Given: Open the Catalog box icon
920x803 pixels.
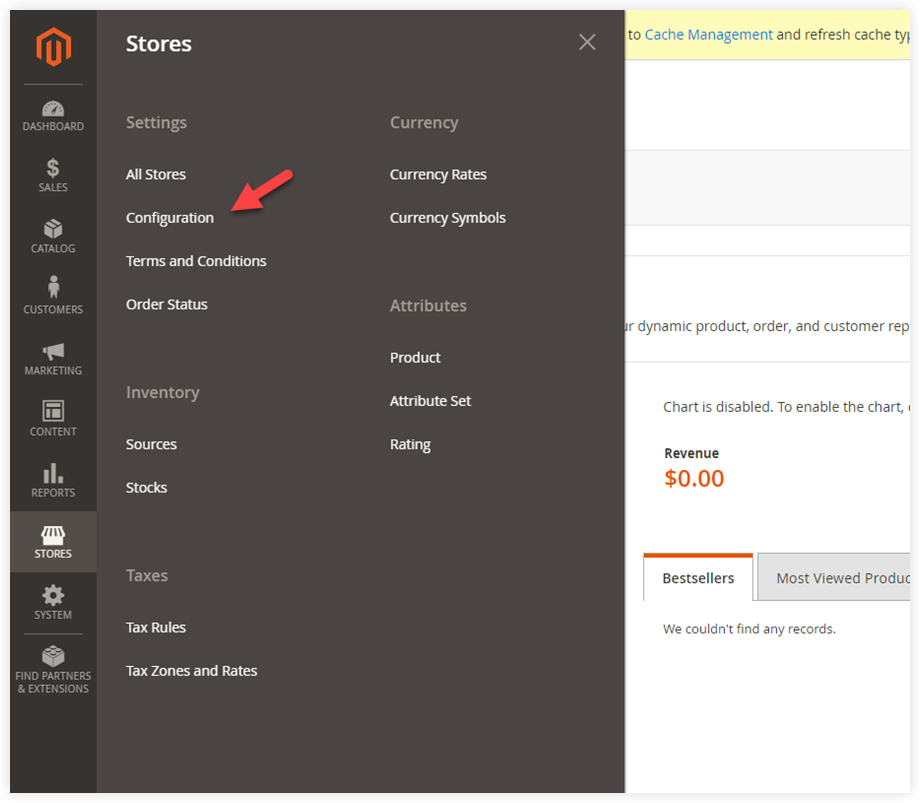Looking at the screenshot, I should (x=53, y=229).
